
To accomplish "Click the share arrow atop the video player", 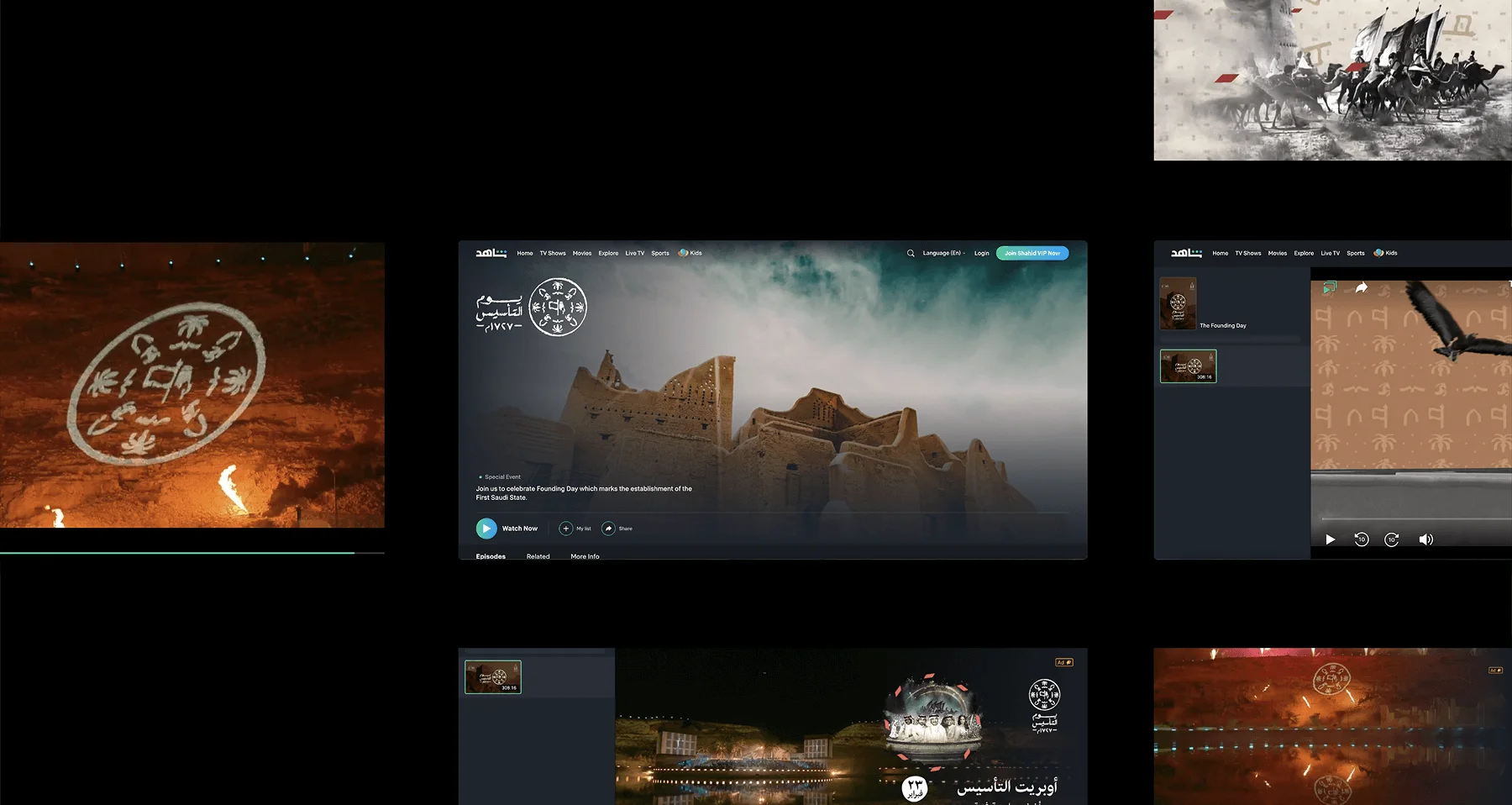I will (x=1362, y=288).
